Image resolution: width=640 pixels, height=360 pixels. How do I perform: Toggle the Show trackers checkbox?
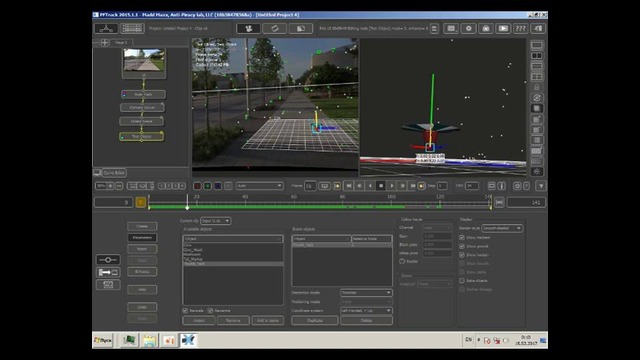462,238
